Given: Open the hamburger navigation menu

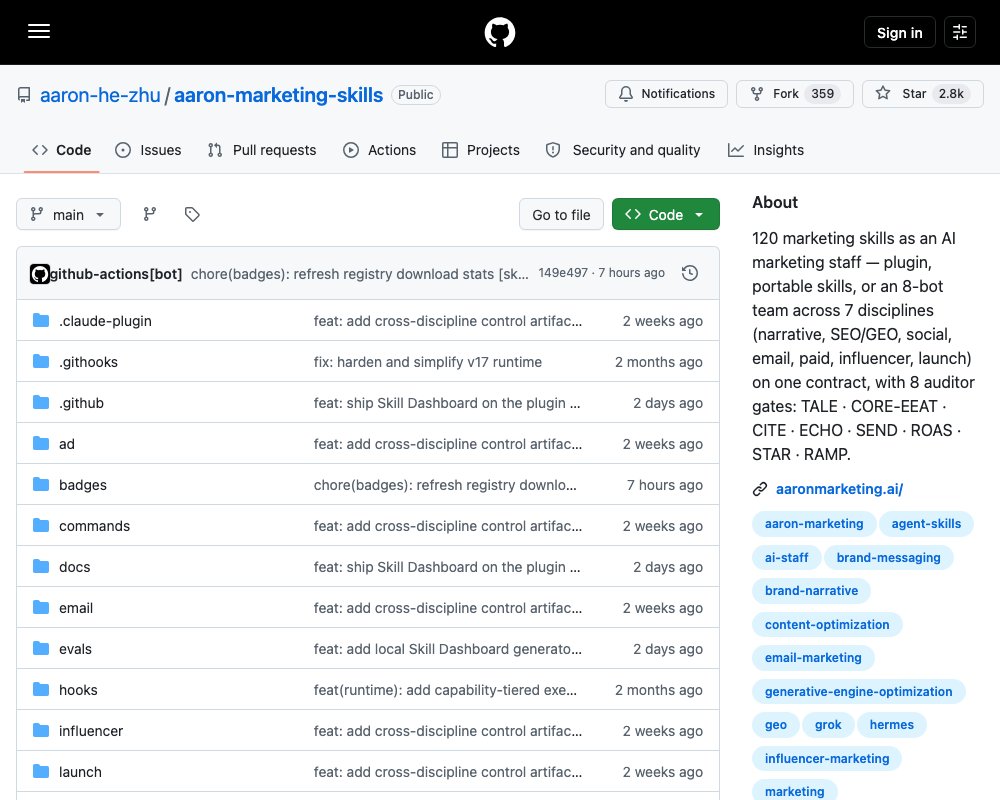Looking at the screenshot, I should pos(39,31).
